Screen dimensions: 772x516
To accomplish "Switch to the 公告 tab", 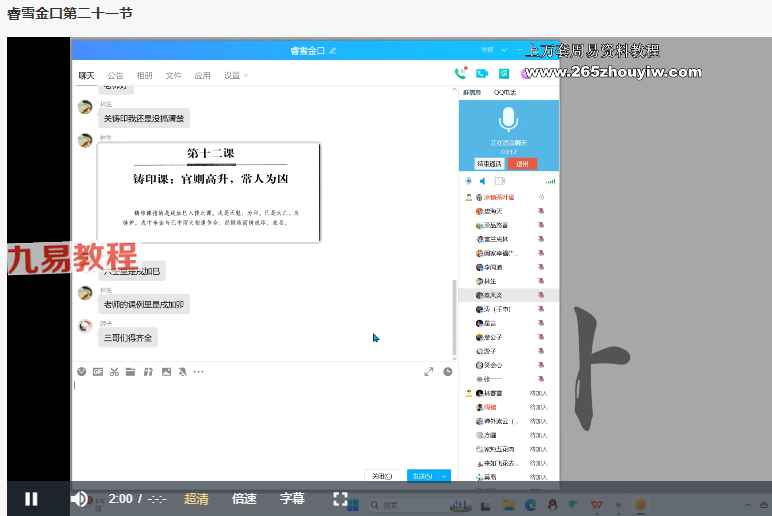I will (115, 75).
